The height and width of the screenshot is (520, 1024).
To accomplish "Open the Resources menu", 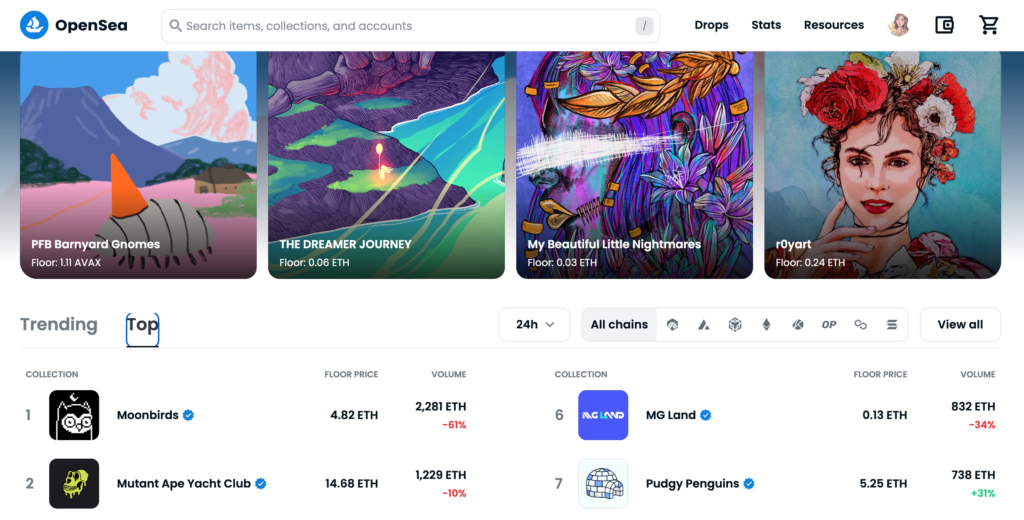I will tap(833, 25).
